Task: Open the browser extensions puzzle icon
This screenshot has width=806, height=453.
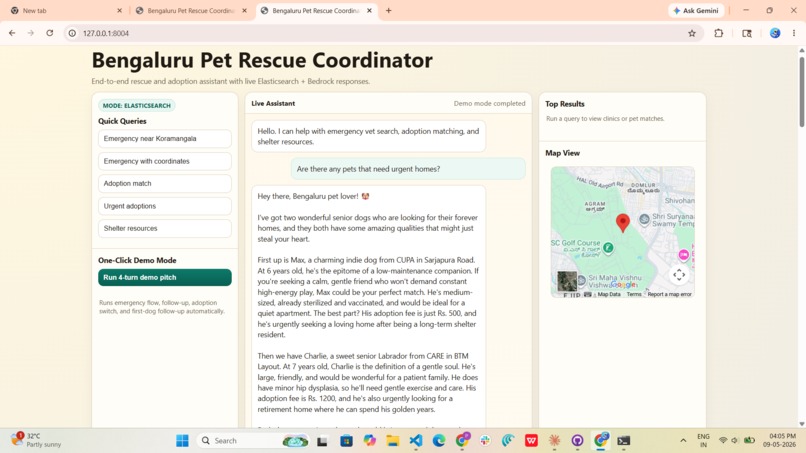Action: coord(719,33)
